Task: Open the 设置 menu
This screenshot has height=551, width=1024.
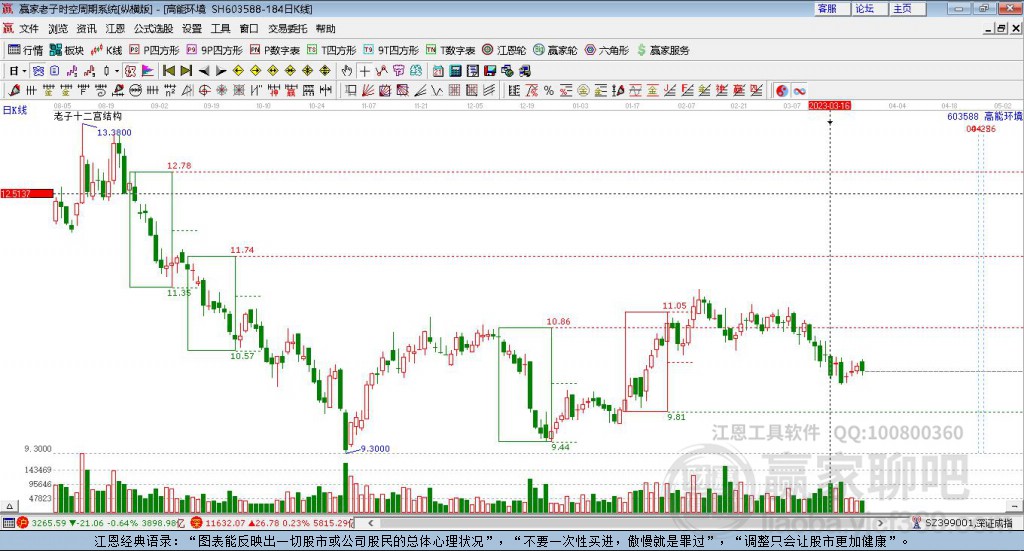Action: click(x=192, y=29)
